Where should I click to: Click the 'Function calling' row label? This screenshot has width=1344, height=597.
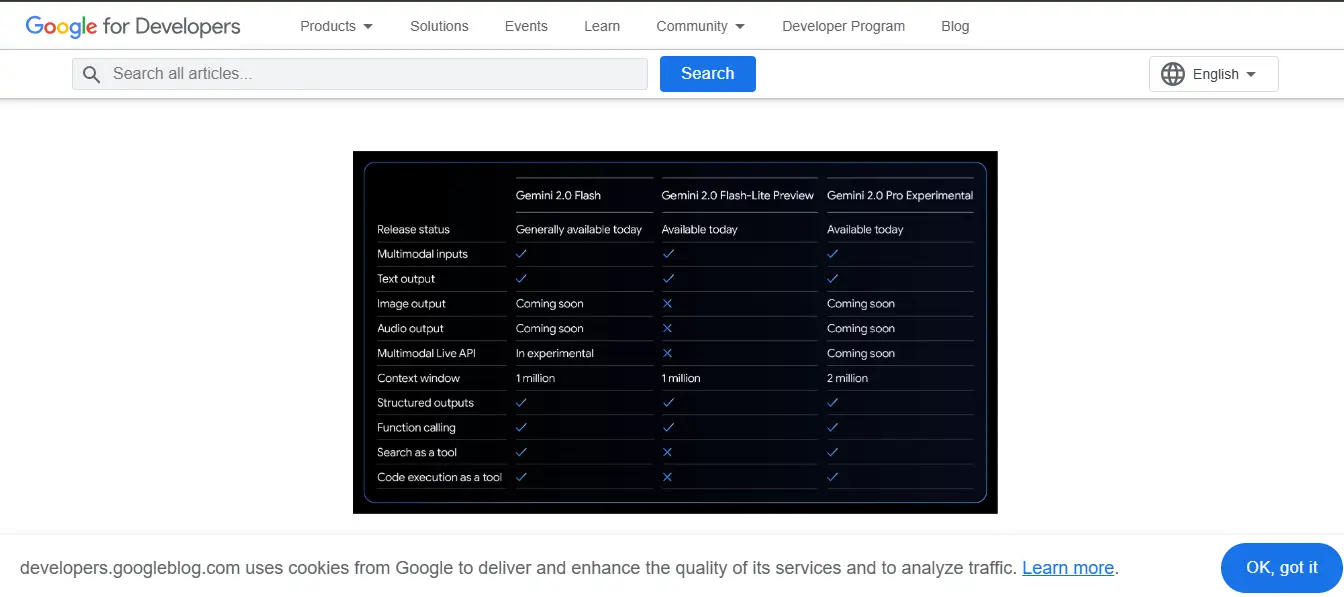pyautogui.click(x=416, y=428)
